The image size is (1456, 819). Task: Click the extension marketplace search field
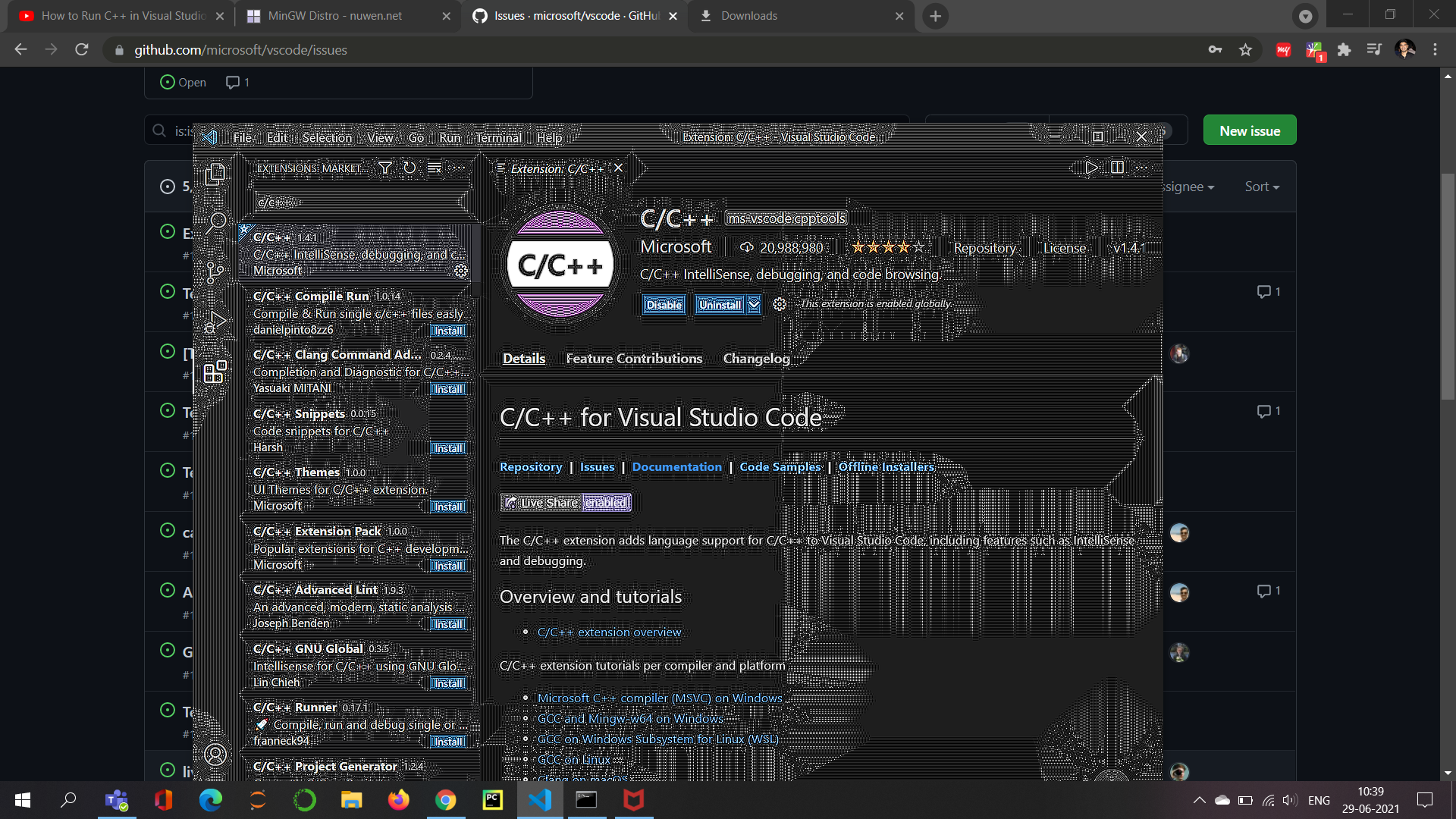click(360, 202)
